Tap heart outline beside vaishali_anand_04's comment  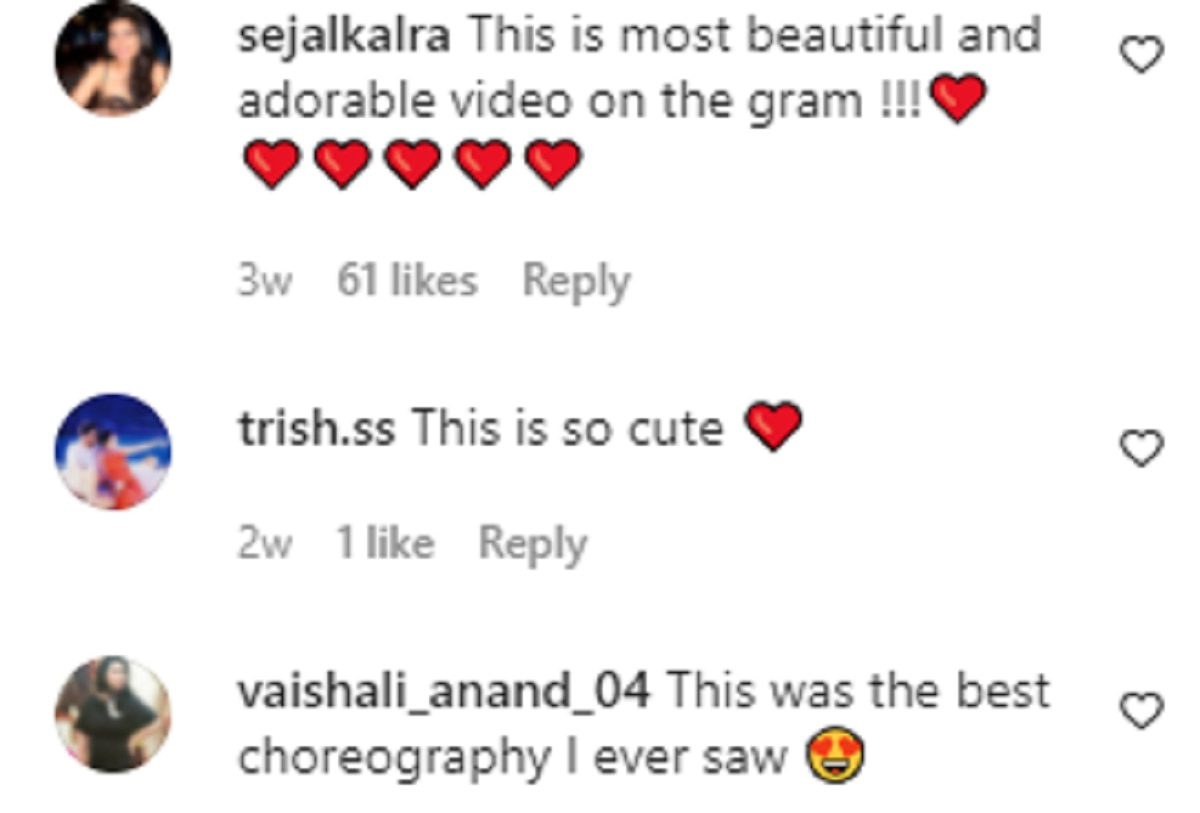(1140, 712)
